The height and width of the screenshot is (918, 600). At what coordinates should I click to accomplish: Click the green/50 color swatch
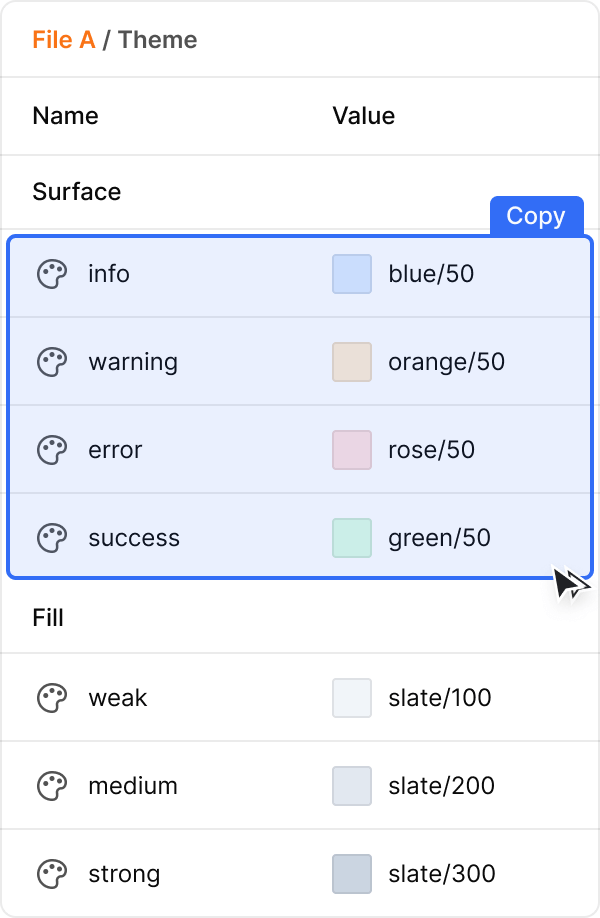pyautogui.click(x=352, y=538)
